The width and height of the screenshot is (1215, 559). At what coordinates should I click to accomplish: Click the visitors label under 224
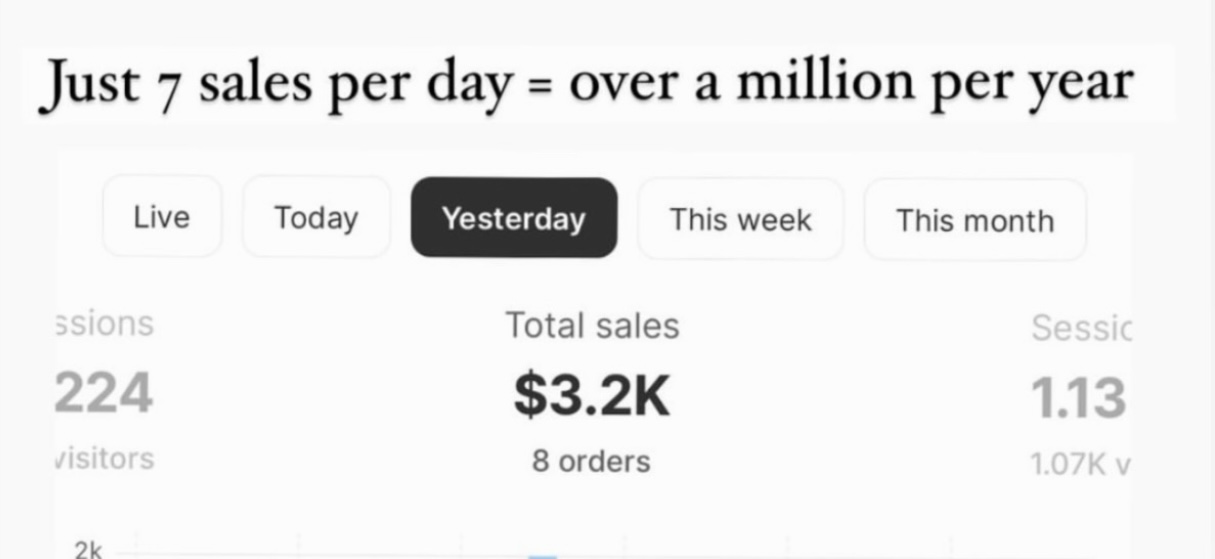click(104, 458)
